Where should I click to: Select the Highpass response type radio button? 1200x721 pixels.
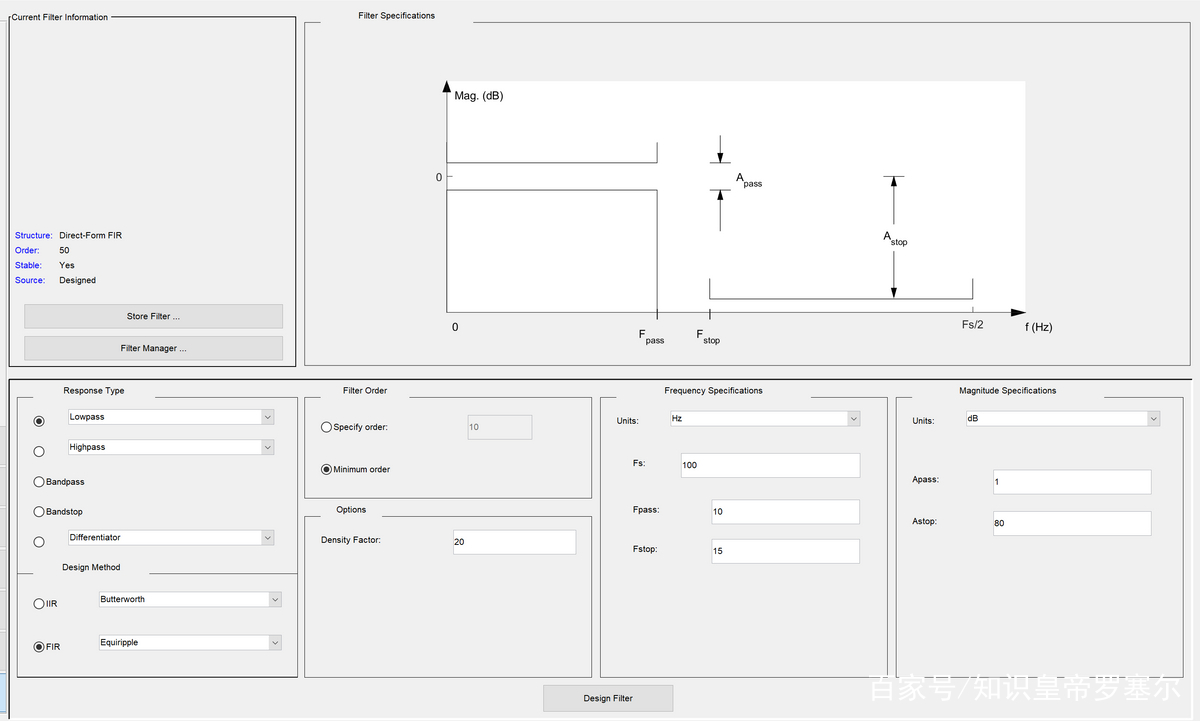point(39,451)
